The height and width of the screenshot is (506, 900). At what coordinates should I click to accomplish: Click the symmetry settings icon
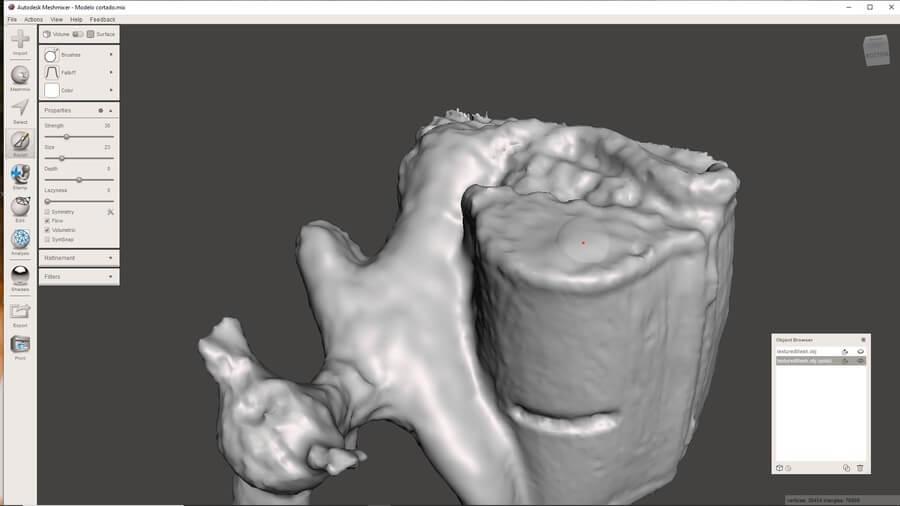click(x=110, y=212)
